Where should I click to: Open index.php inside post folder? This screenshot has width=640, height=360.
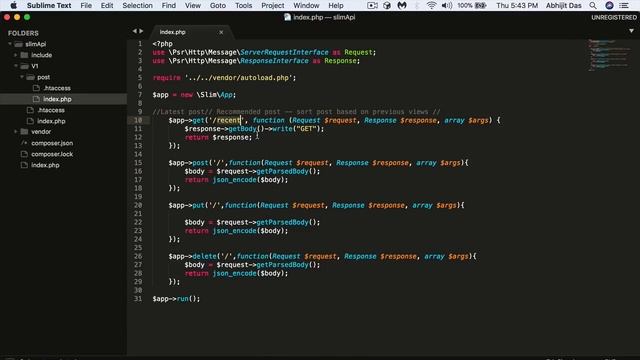57,99
